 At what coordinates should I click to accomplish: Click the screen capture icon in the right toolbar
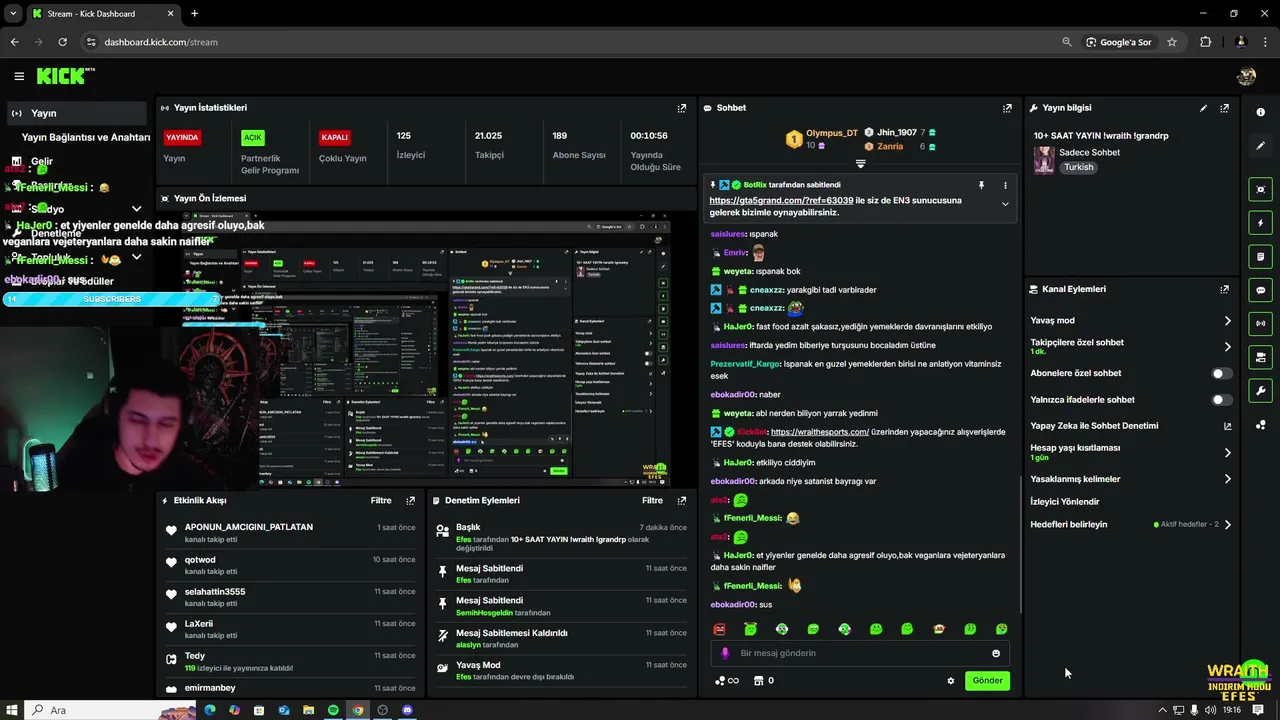(1260, 189)
